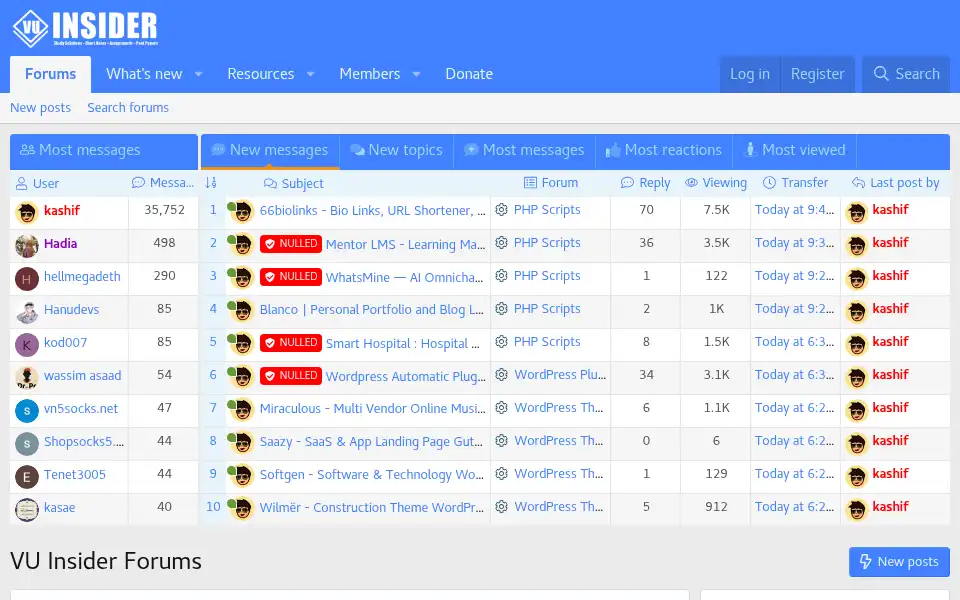Open Search forums link
This screenshot has width=960, height=600.
coord(128,108)
